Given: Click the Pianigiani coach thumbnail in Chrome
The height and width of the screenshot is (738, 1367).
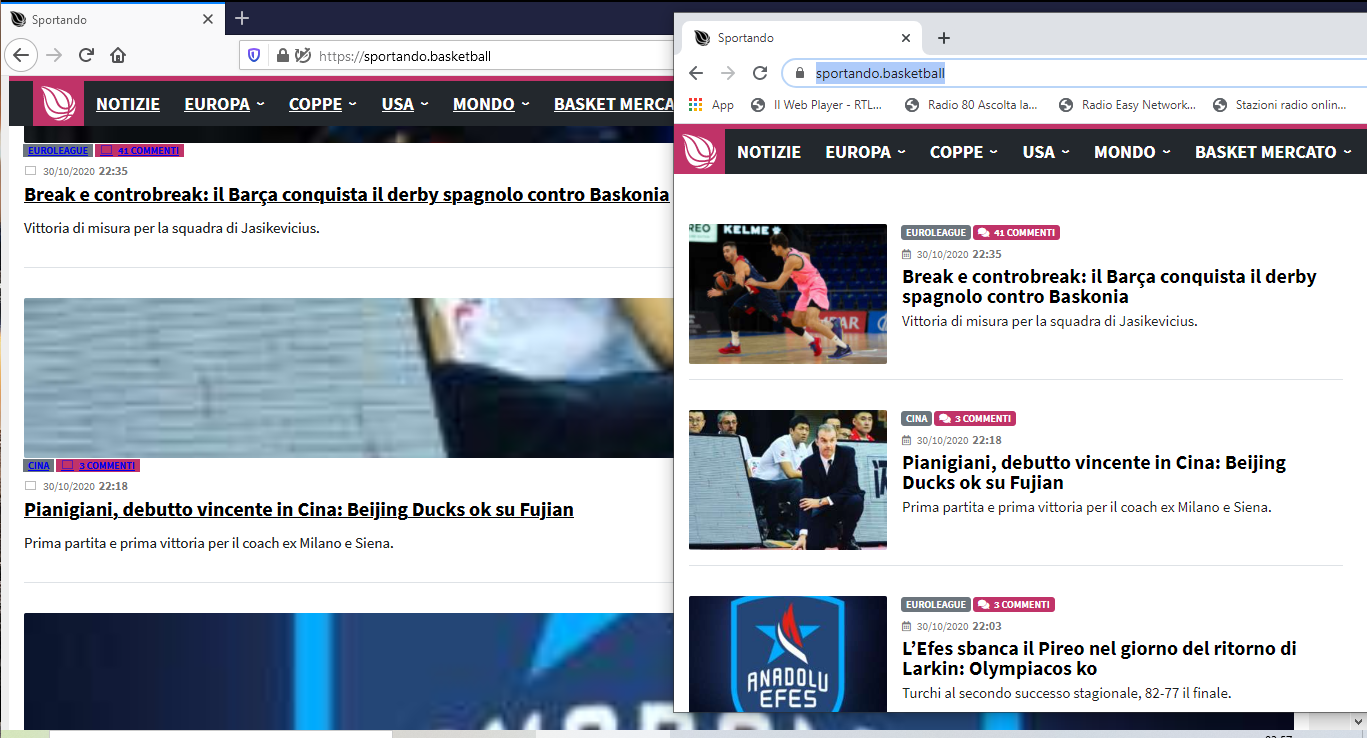Looking at the screenshot, I should point(788,480).
